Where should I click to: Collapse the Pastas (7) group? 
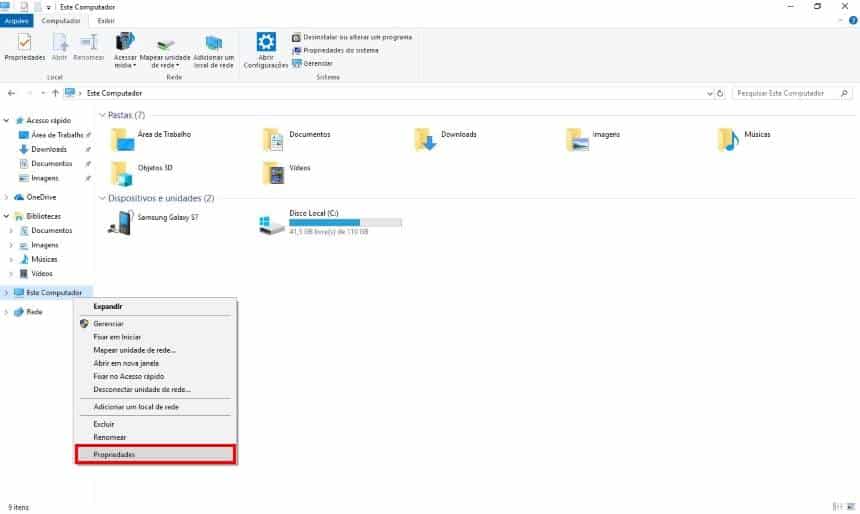pyautogui.click(x=102, y=115)
